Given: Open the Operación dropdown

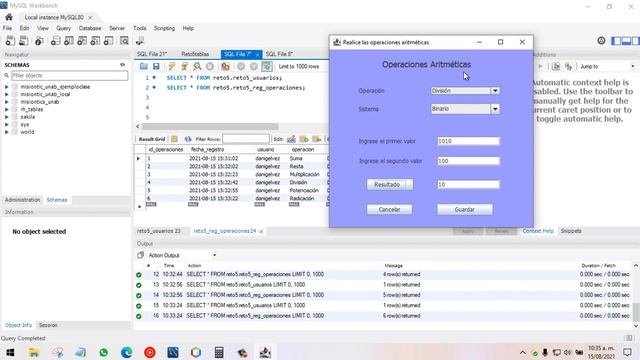Looking at the screenshot, I should [495, 91].
